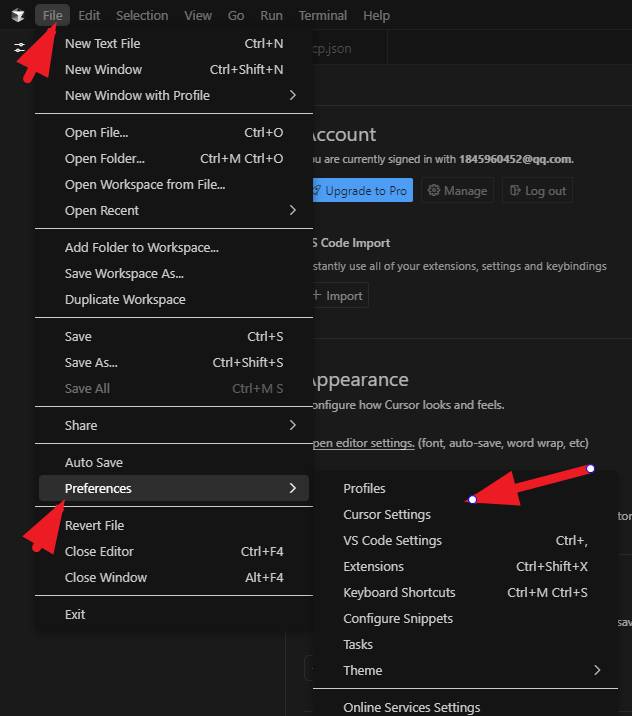Open the Go menu
This screenshot has height=716, width=632.
pos(236,16)
